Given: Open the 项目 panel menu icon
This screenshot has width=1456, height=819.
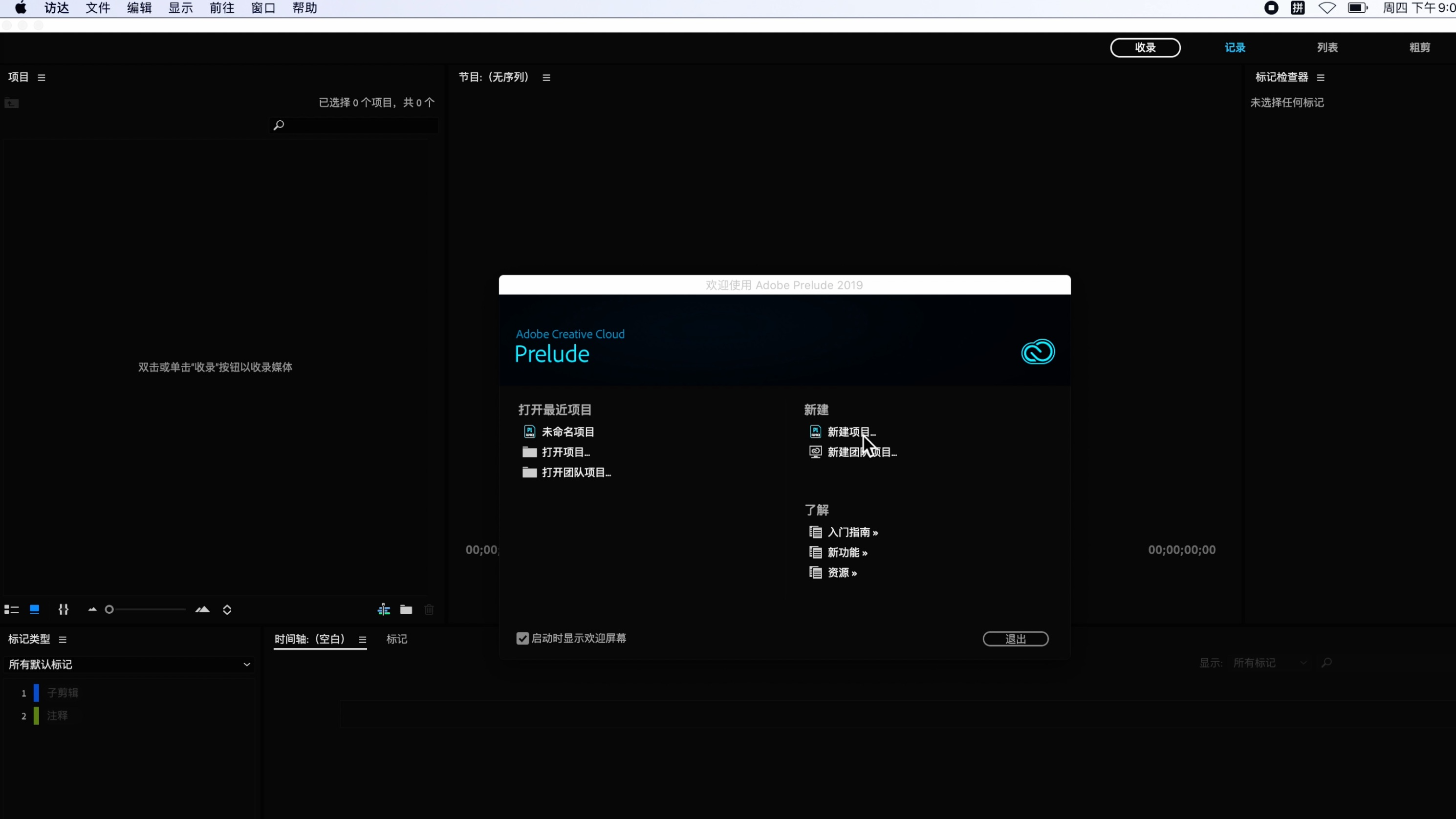Looking at the screenshot, I should [41, 77].
